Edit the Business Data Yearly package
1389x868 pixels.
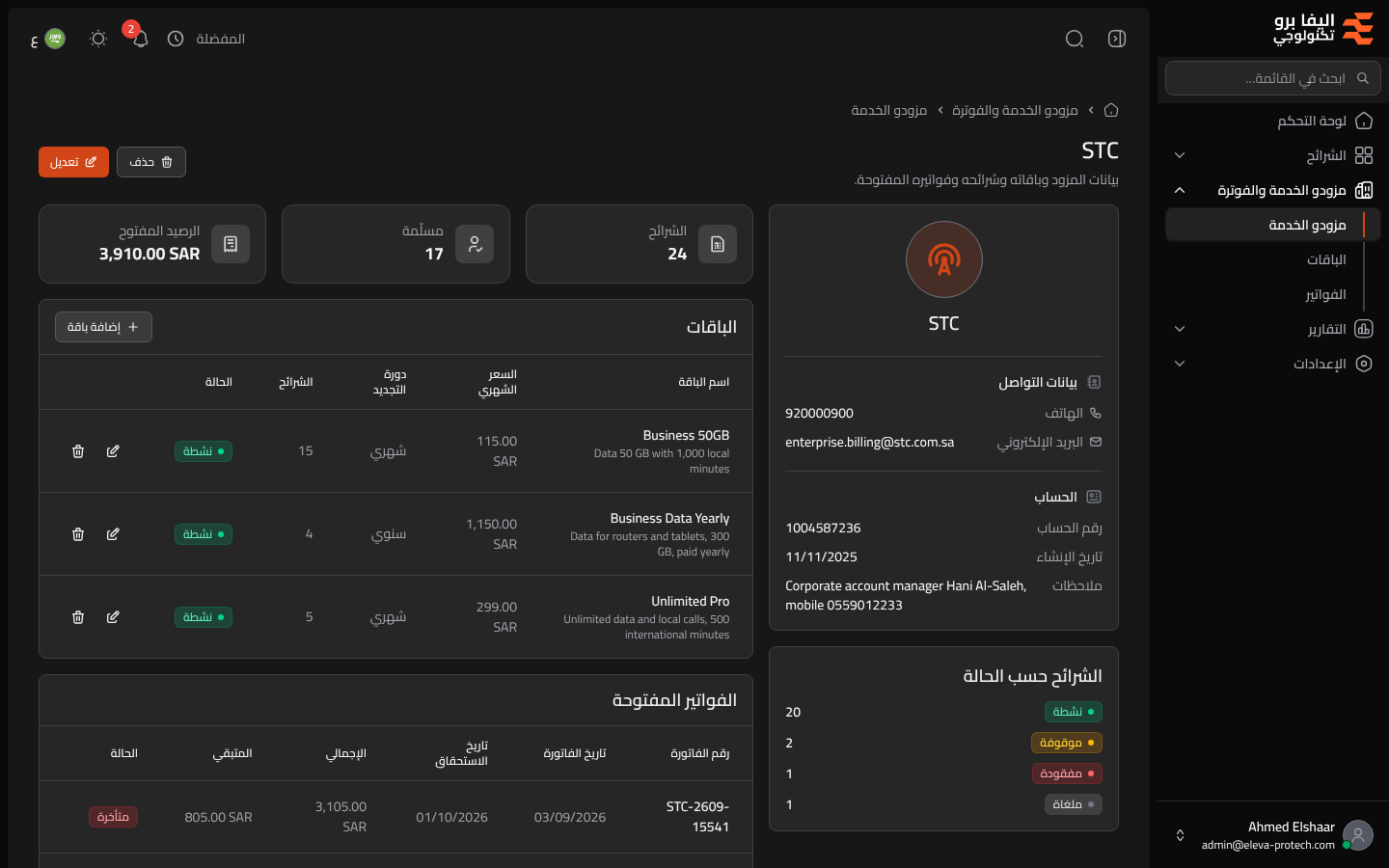(x=113, y=534)
